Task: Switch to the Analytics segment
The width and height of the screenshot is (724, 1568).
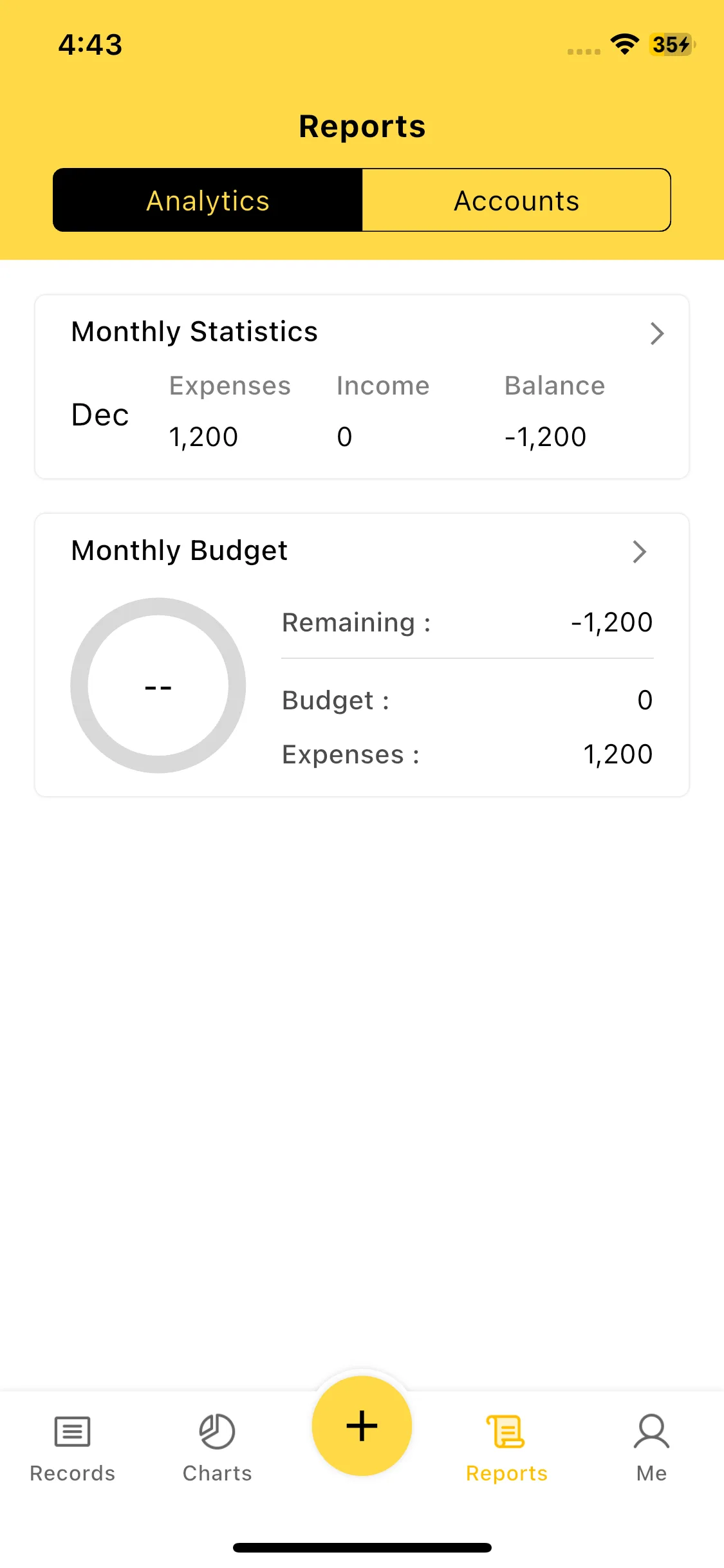Action: click(208, 200)
